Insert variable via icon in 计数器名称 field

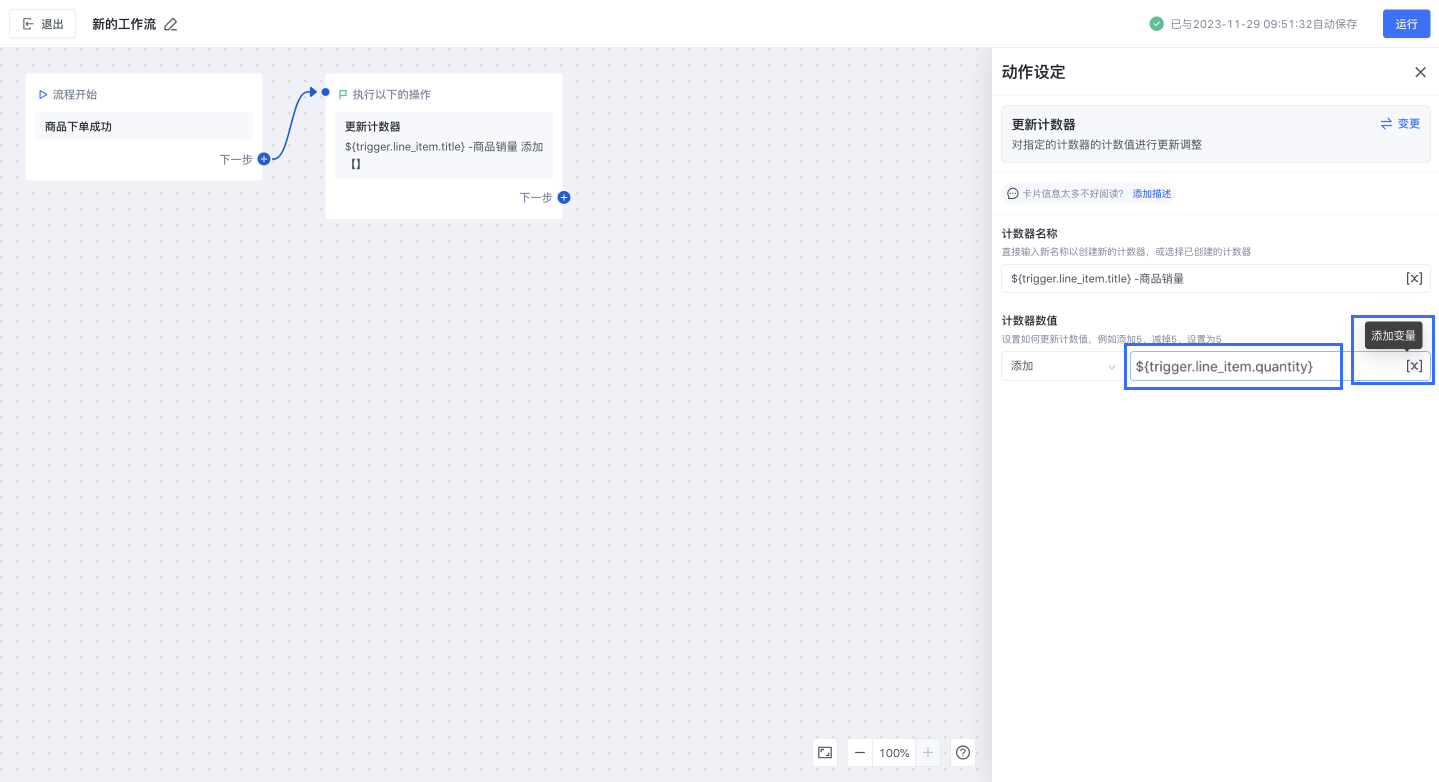coord(1414,279)
